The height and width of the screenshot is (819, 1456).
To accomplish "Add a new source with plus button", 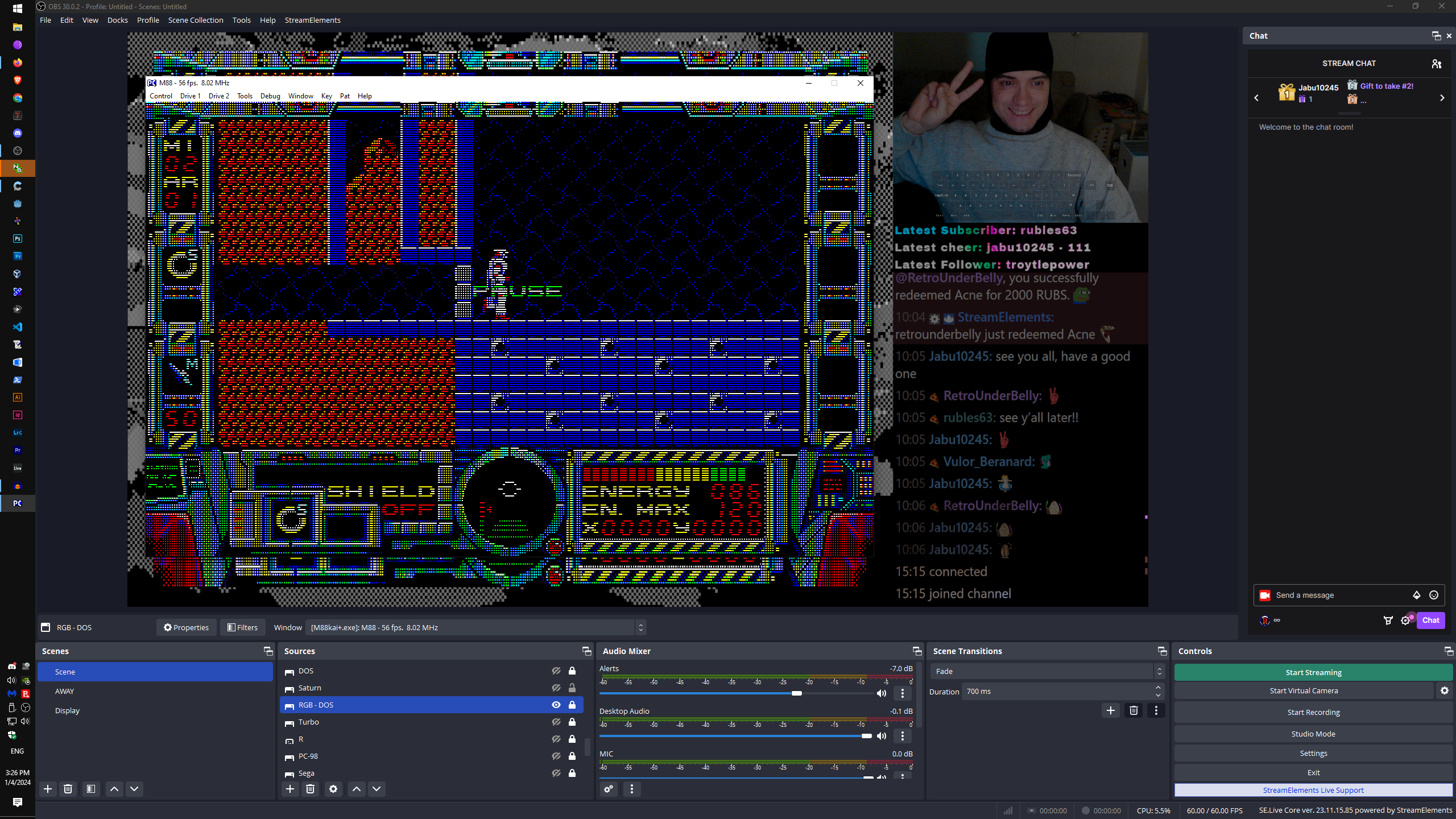I will (290, 789).
